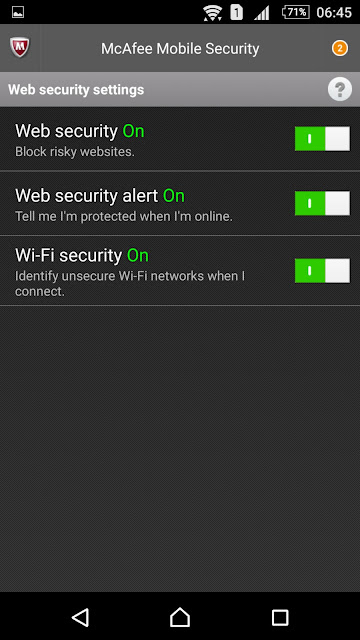The image size is (360, 640).
Task: Tap the Web security settings header
Action: (x=76, y=89)
